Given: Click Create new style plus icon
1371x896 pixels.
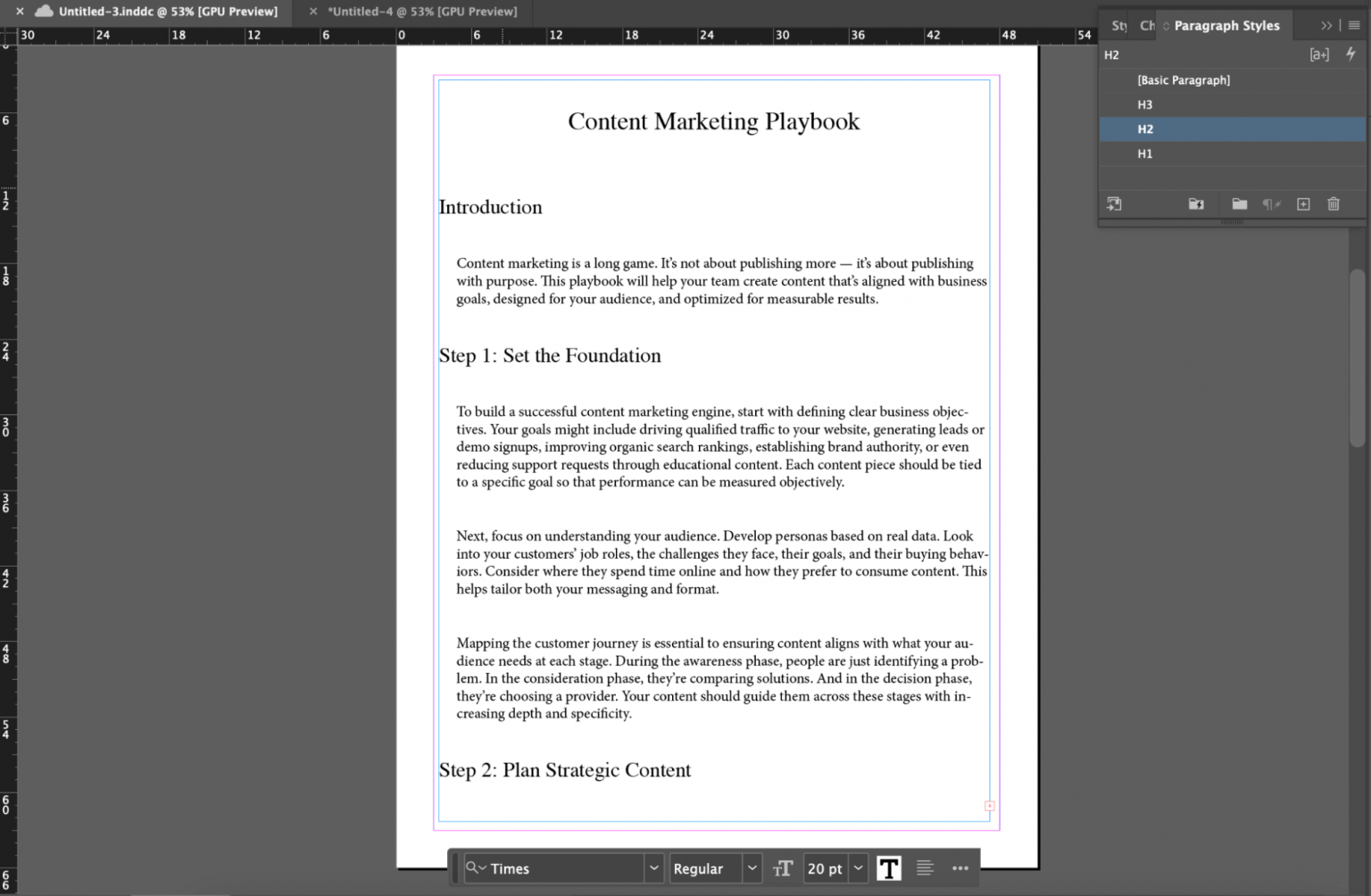Looking at the screenshot, I should (x=1303, y=204).
